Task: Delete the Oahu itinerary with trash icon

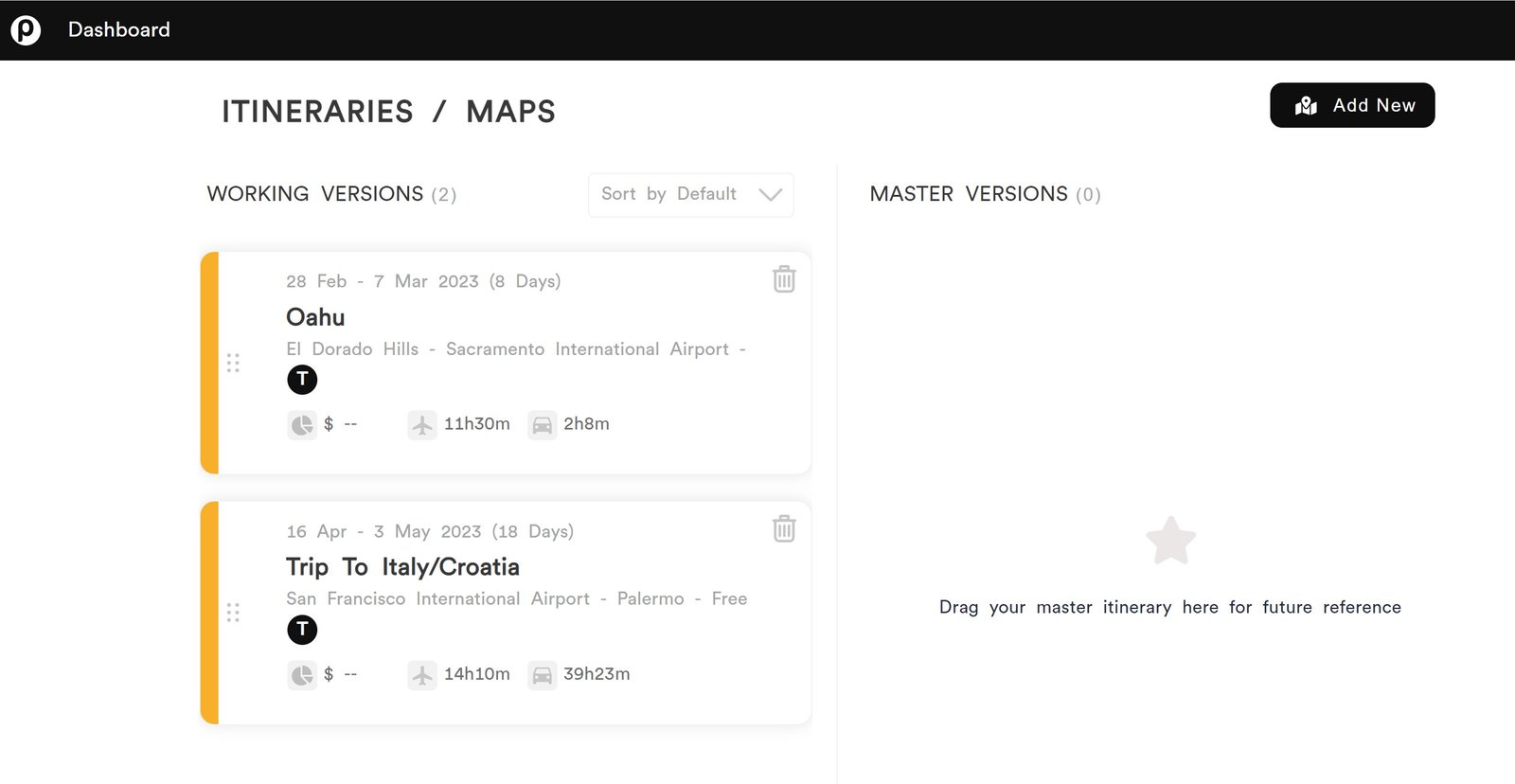Action: [784, 279]
